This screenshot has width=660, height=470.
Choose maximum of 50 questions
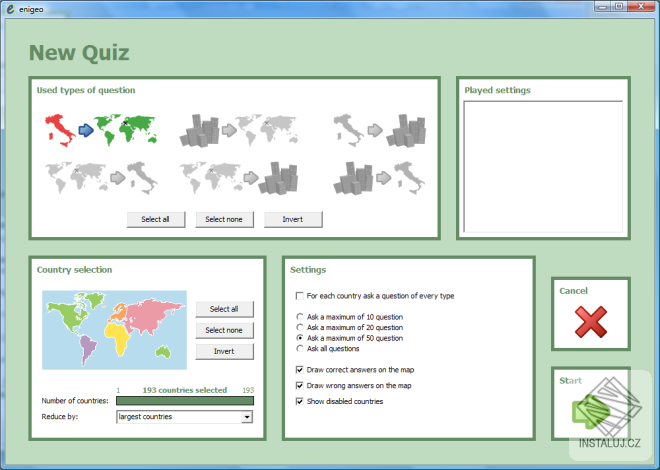coord(300,338)
